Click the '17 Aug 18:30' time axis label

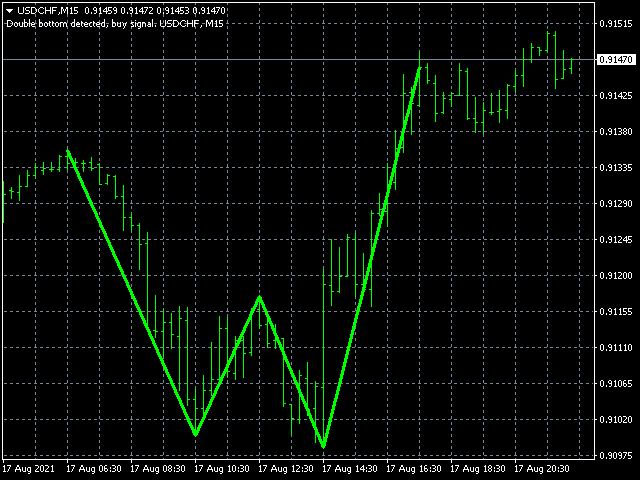[x=478, y=469]
